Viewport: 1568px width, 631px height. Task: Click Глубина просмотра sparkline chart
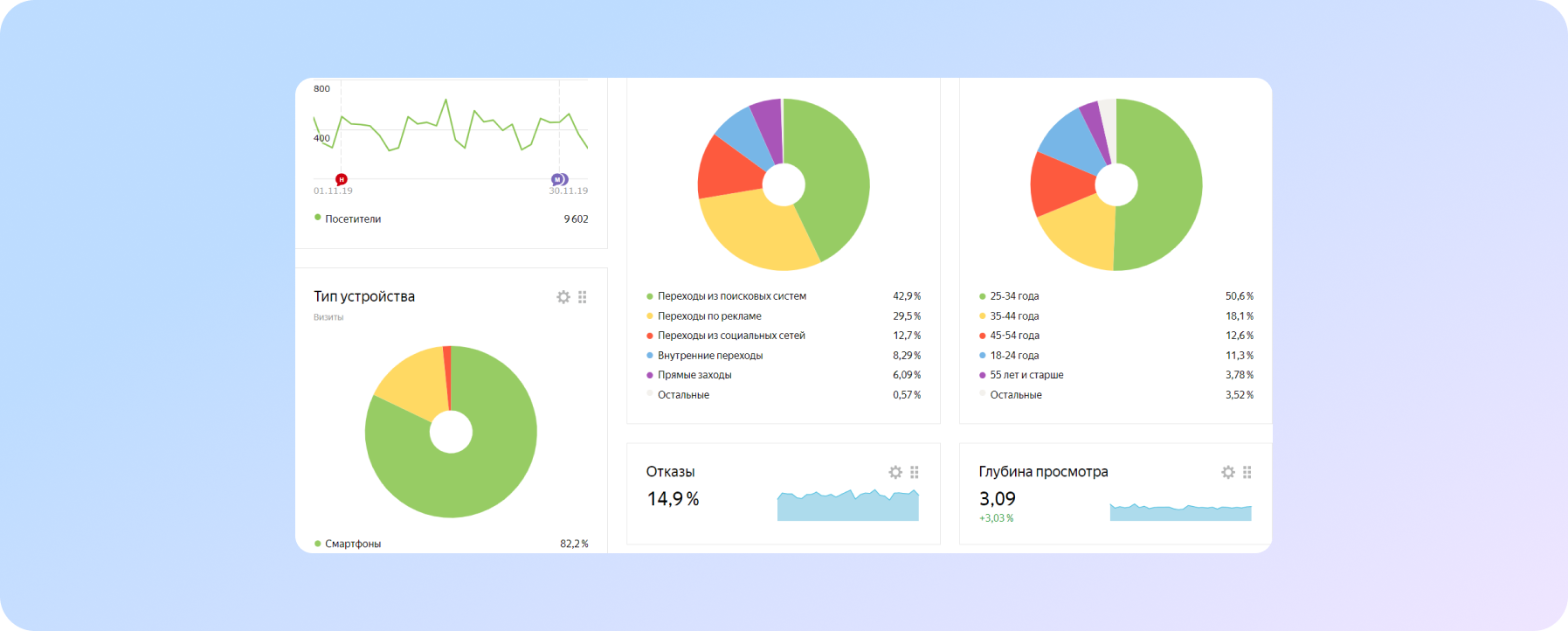(1181, 512)
